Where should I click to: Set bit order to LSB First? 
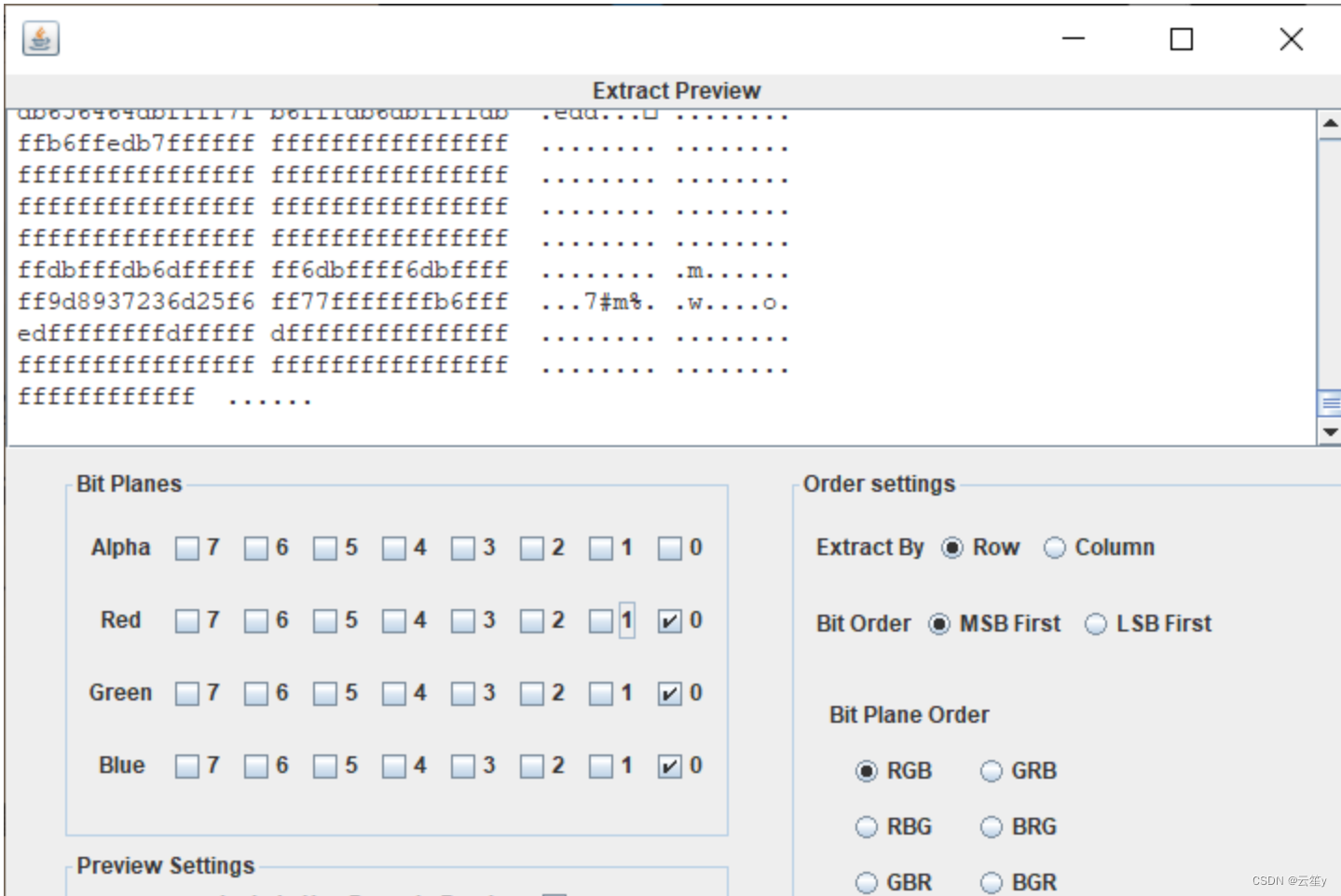click(x=1096, y=624)
